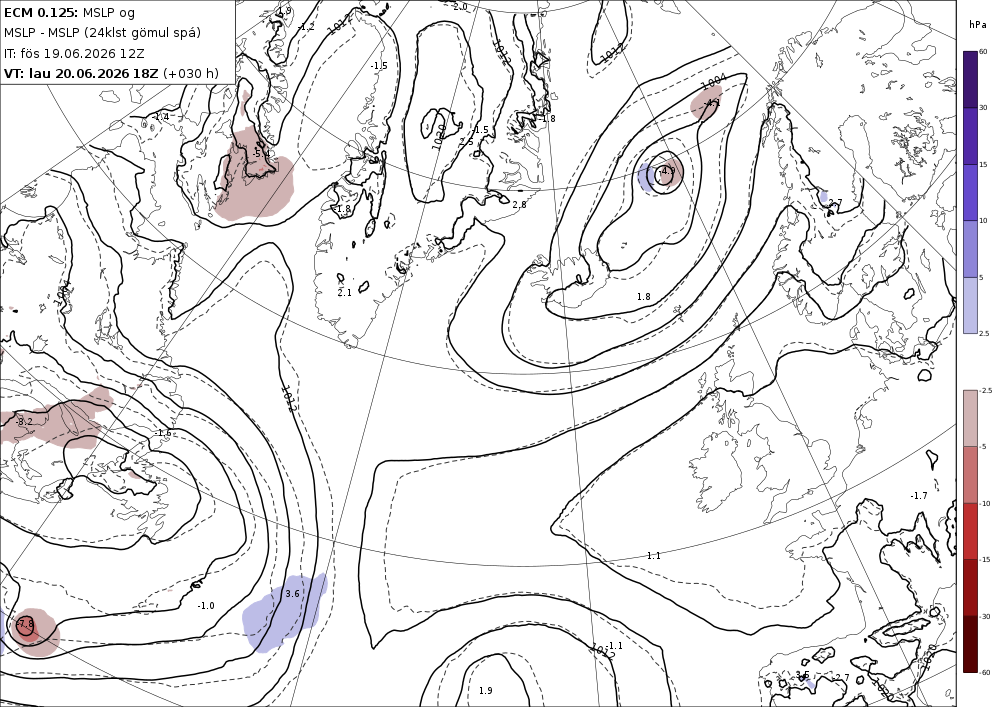1000x707 pixels.
Task: Click the '-1.4' difference value
Action: click(161, 117)
